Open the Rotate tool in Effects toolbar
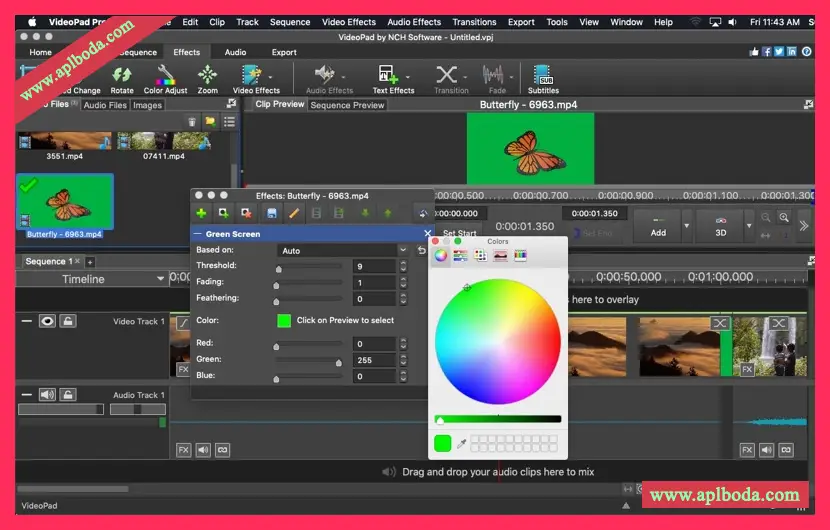The width and height of the screenshot is (830, 530). pos(122,79)
